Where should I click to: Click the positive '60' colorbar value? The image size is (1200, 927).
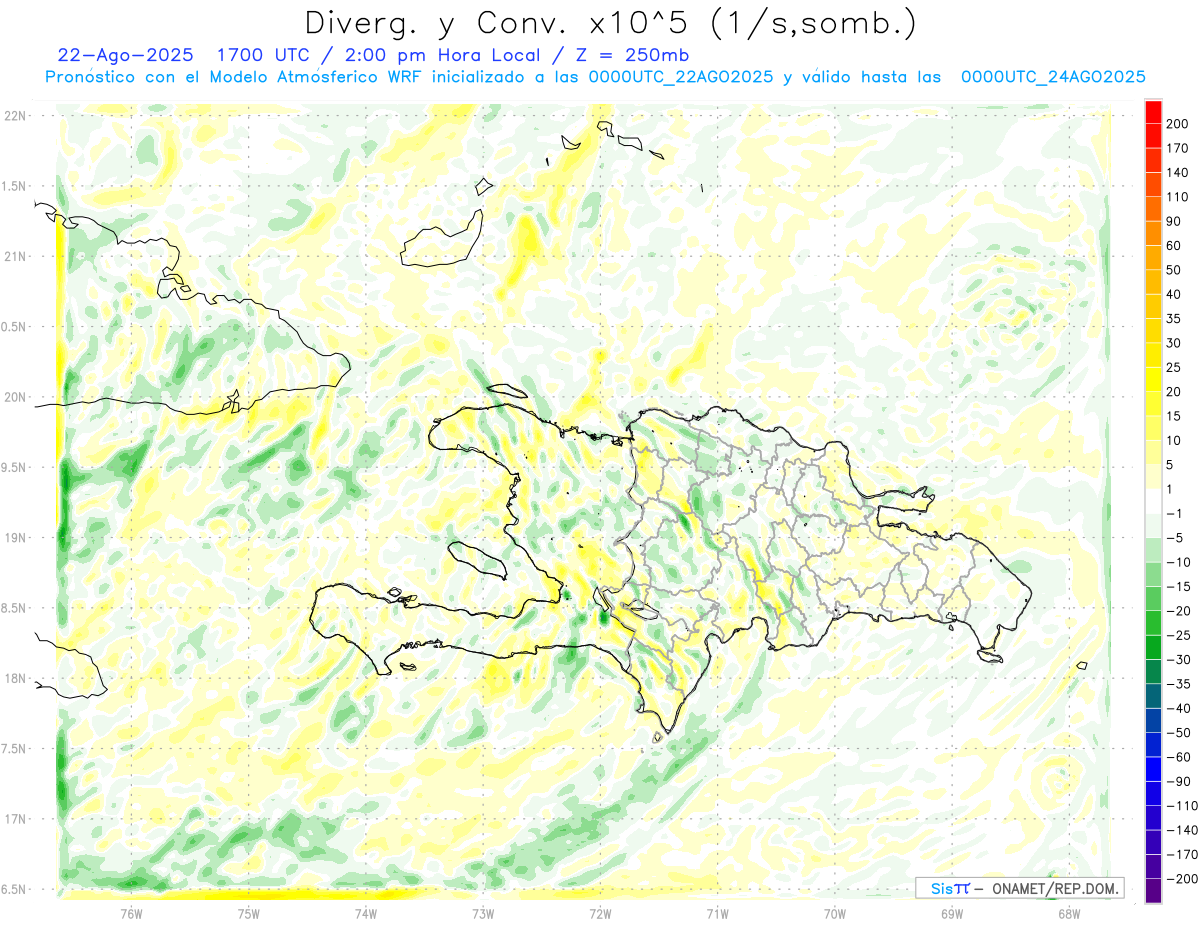(x=1175, y=246)
